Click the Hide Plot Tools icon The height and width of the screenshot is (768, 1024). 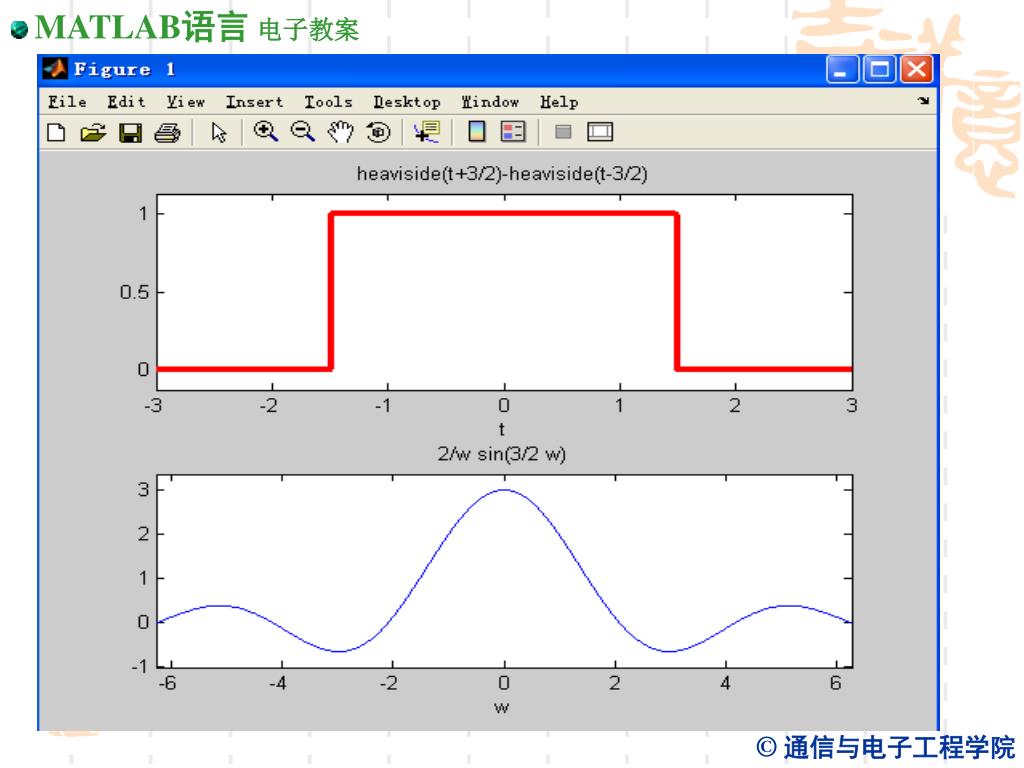pyautogui.click(x=563, y=132)
